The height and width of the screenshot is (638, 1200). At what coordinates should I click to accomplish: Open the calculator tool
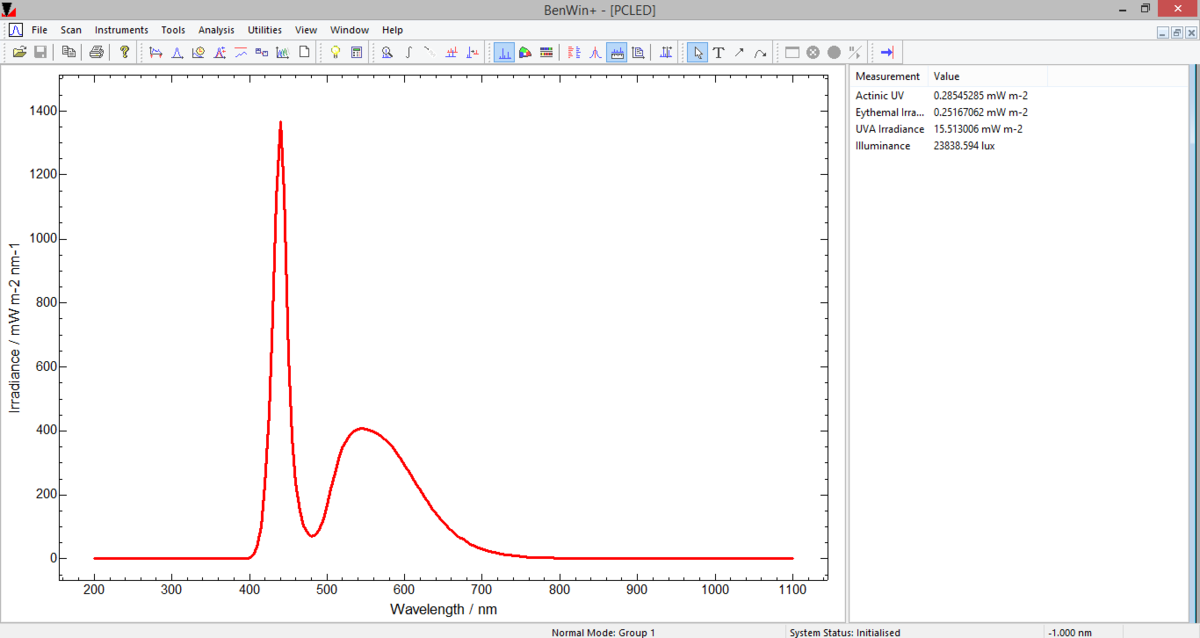point(356,51)
